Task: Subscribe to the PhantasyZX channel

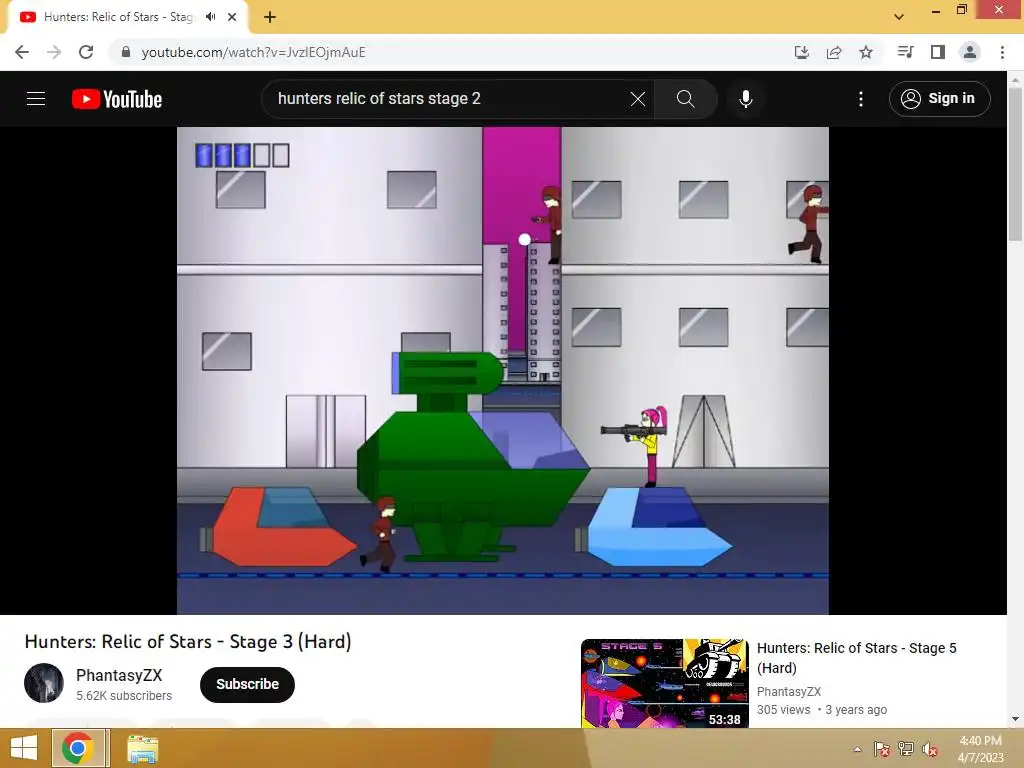Action: pos(248,684)
